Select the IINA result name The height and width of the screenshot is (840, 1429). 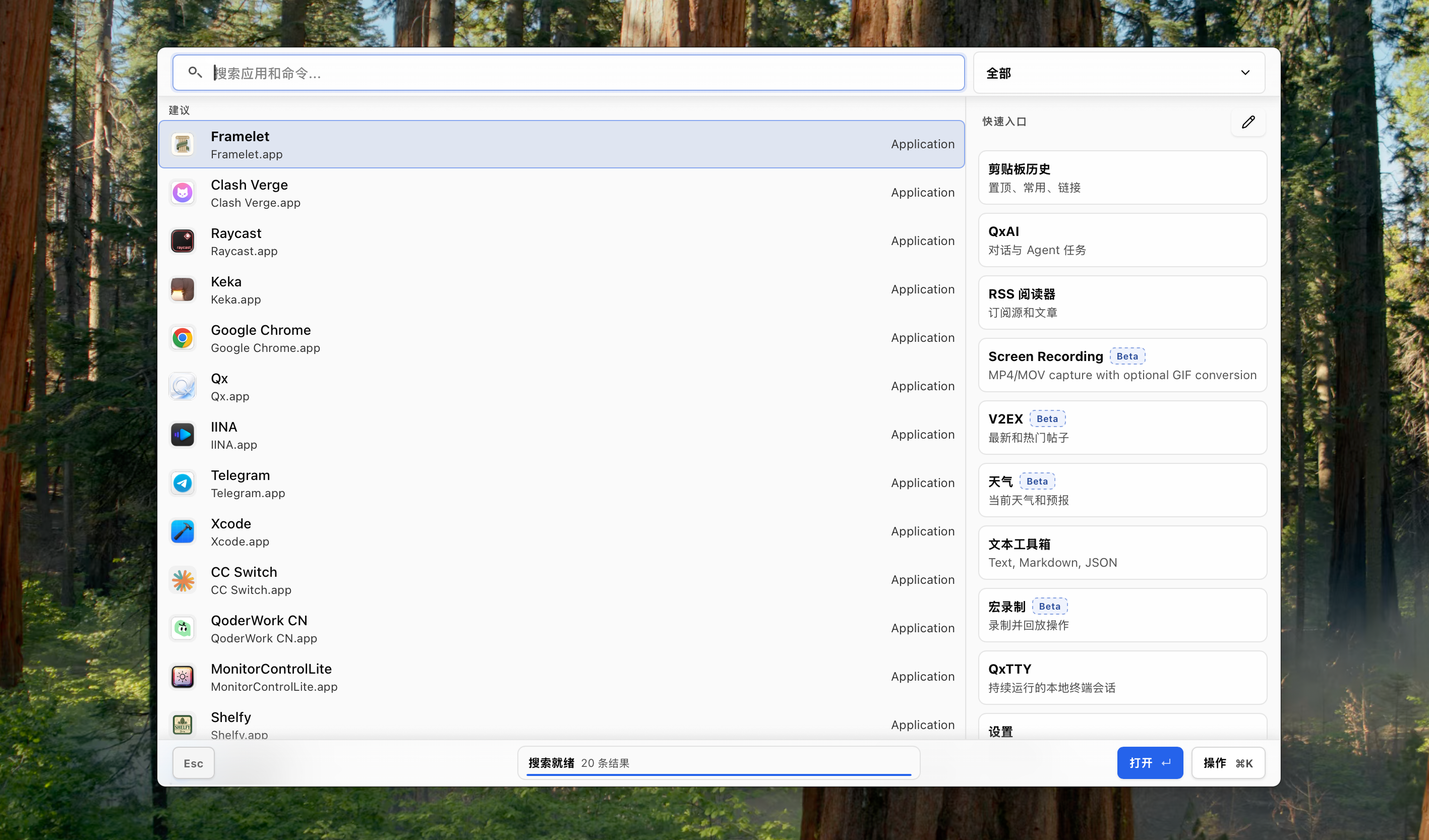[x=224, y=427]
